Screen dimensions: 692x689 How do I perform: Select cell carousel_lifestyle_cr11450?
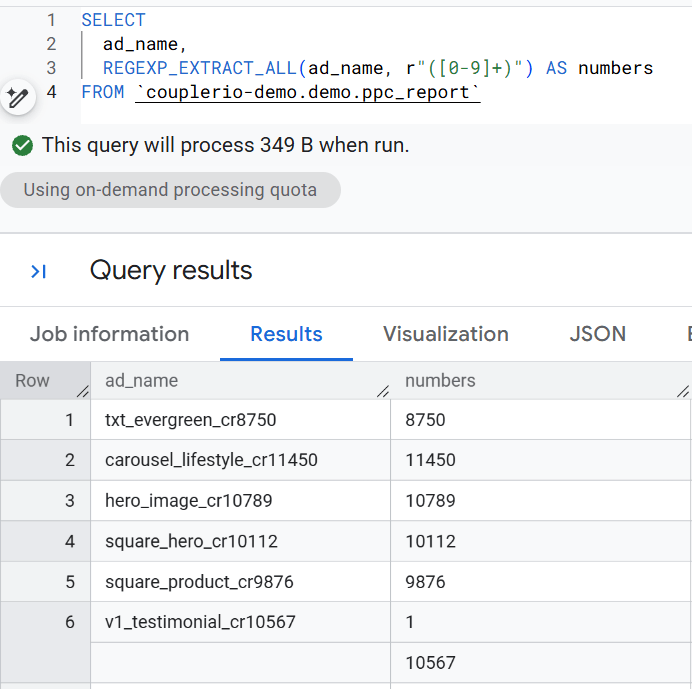241,460
